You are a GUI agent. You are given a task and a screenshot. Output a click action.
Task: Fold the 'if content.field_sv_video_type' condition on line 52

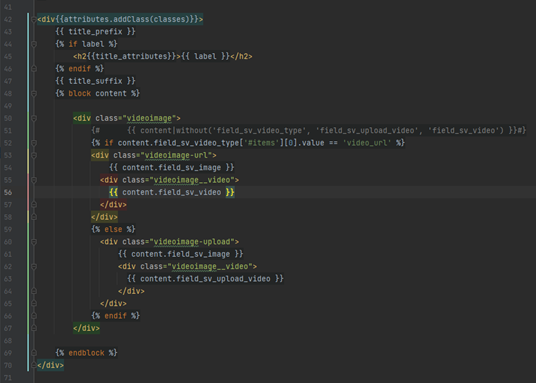coord(34,143)
